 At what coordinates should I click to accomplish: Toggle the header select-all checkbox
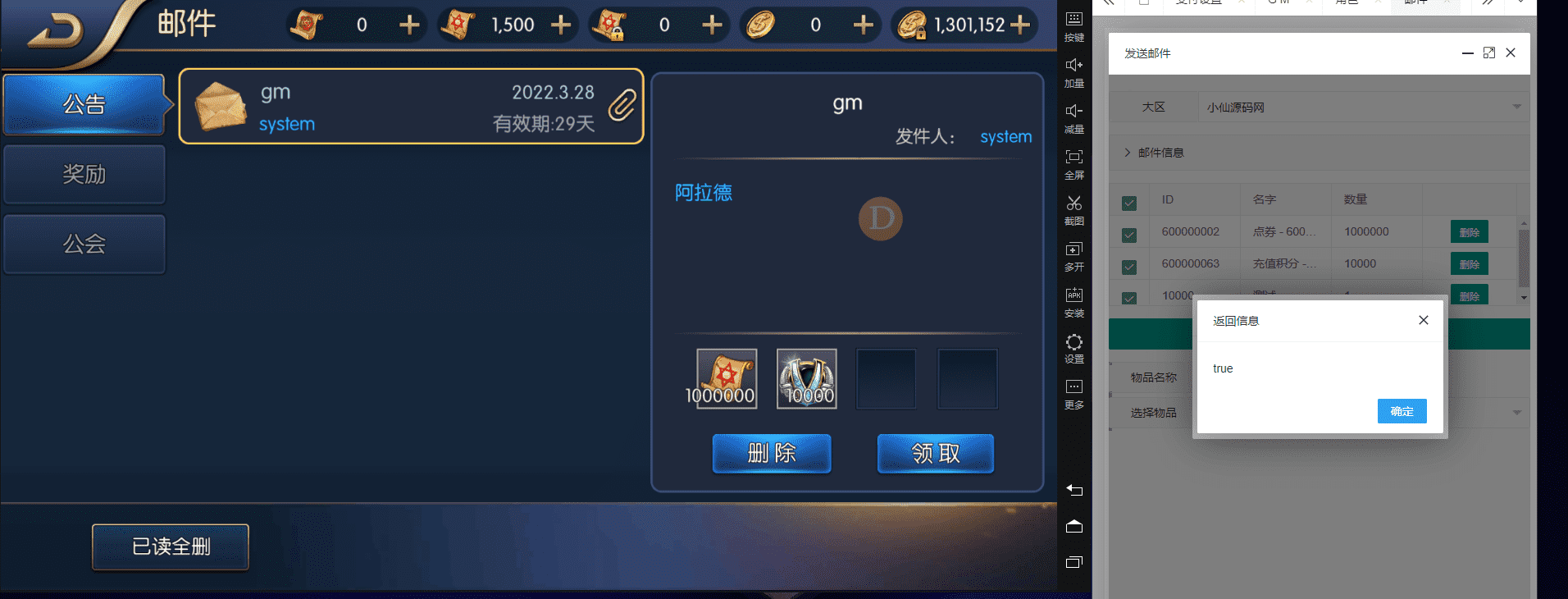click(x=1129, y=203)
